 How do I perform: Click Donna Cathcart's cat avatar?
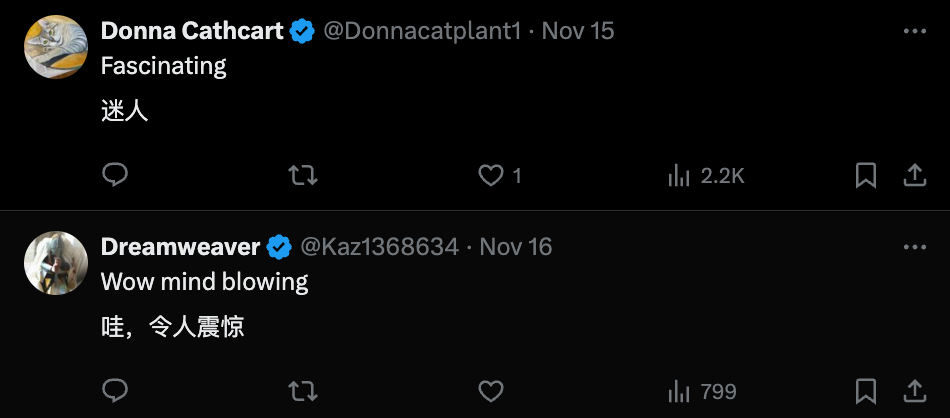(56, 47)
